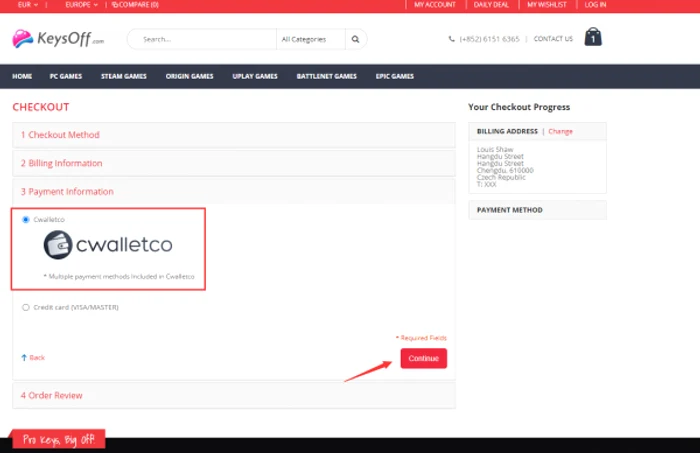700x453 pixels.
Task: Click Your Checkout Progress heading
Action: coord(519,107)
